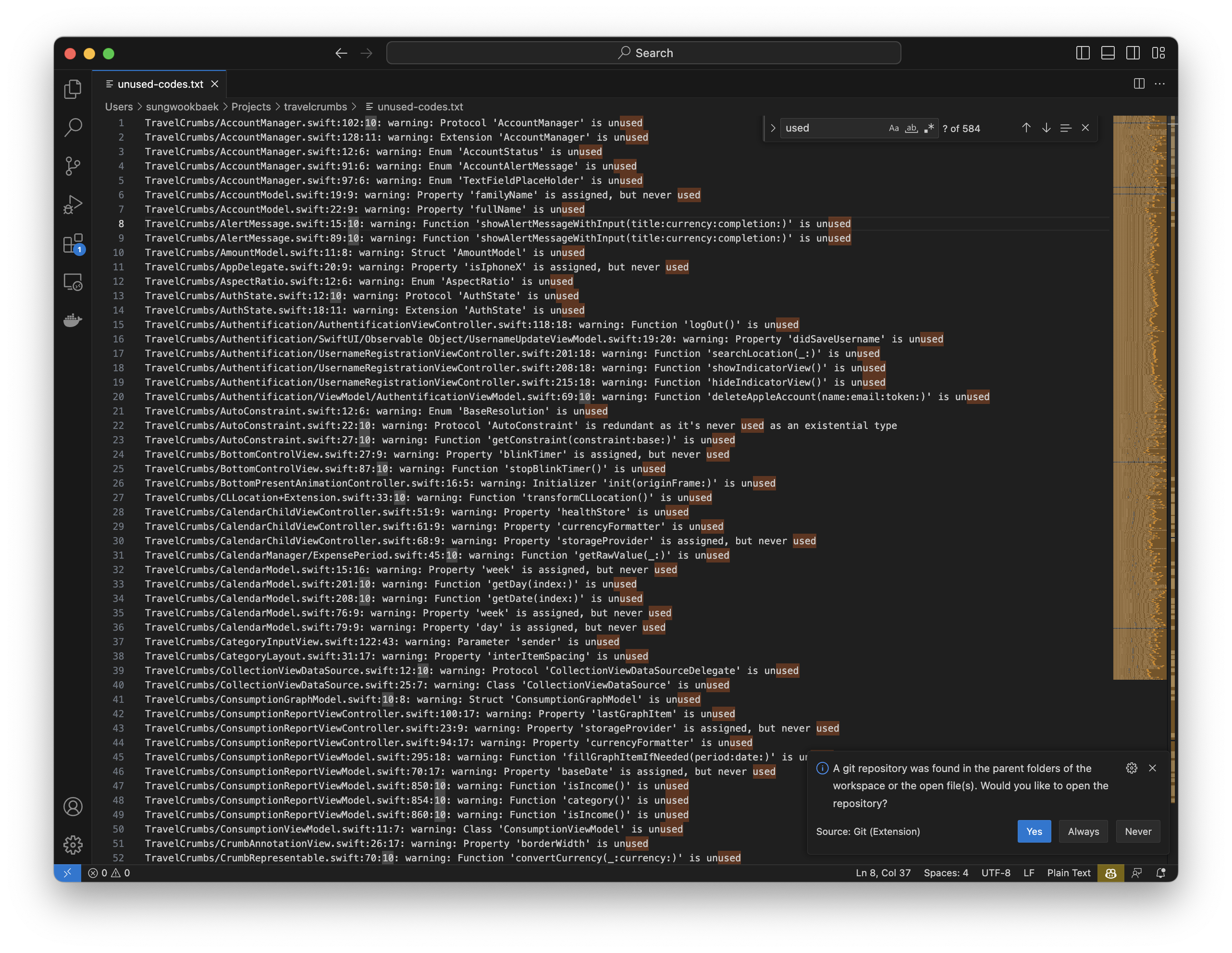The height and width of the screenshot is (953, 1232).
Task: Open the Remote Explorer view
Action: tap(73, 281)
